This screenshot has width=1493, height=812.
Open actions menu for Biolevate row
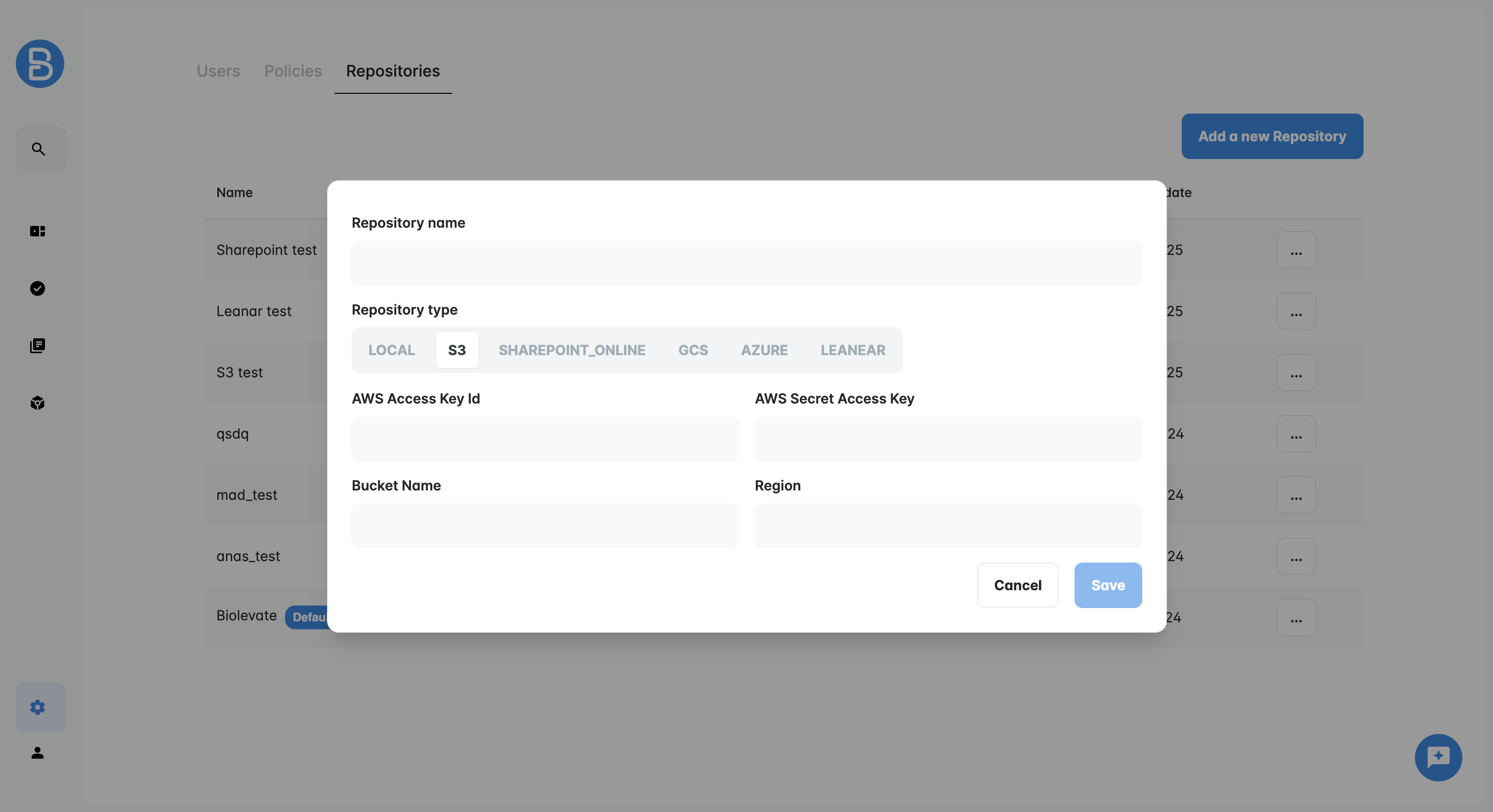tap(1296, 618)
